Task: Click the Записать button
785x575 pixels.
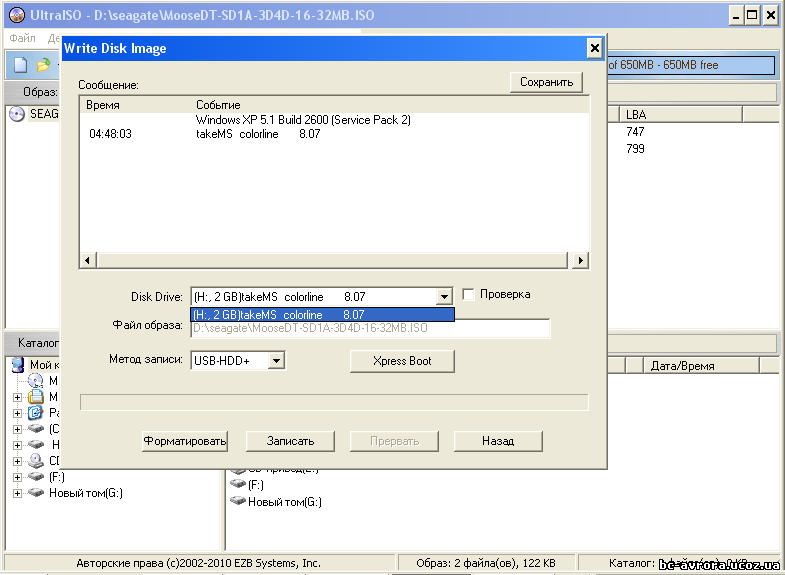Action: [x=290, y=441]
